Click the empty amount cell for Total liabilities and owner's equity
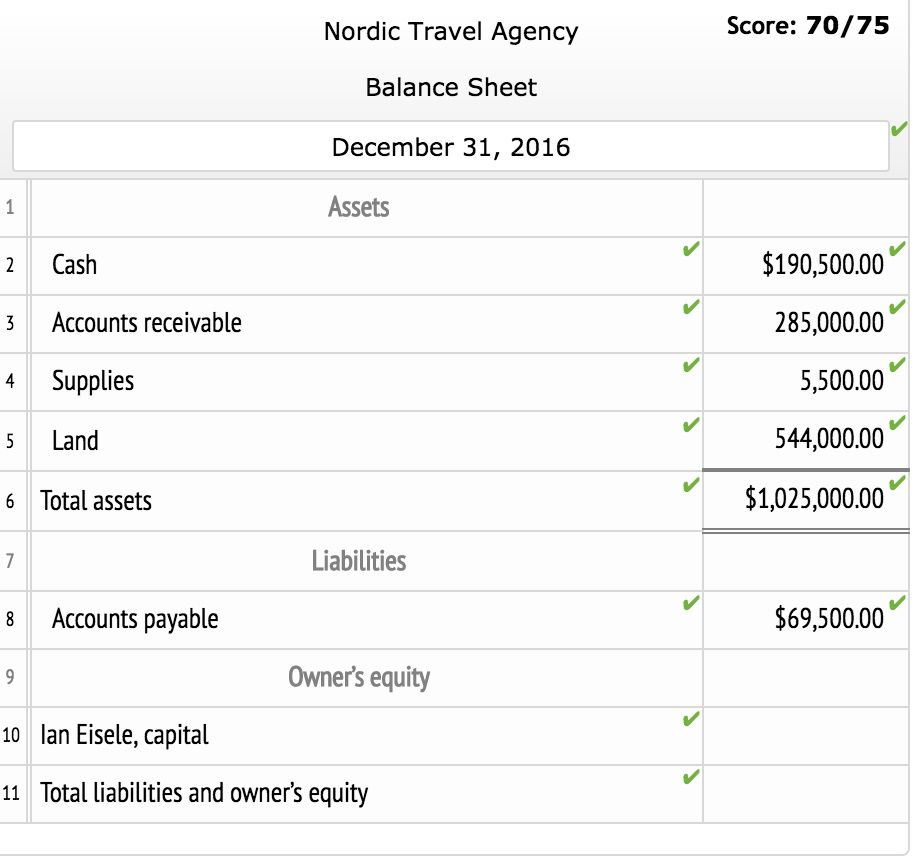This screenshot has height=866, width=920. [806, 794]
